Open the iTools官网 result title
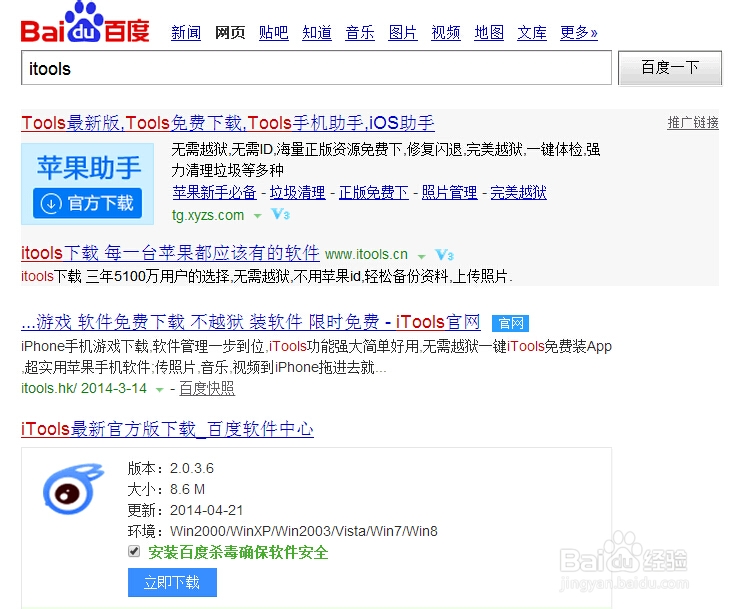730x609 pixels. (250, 322)
